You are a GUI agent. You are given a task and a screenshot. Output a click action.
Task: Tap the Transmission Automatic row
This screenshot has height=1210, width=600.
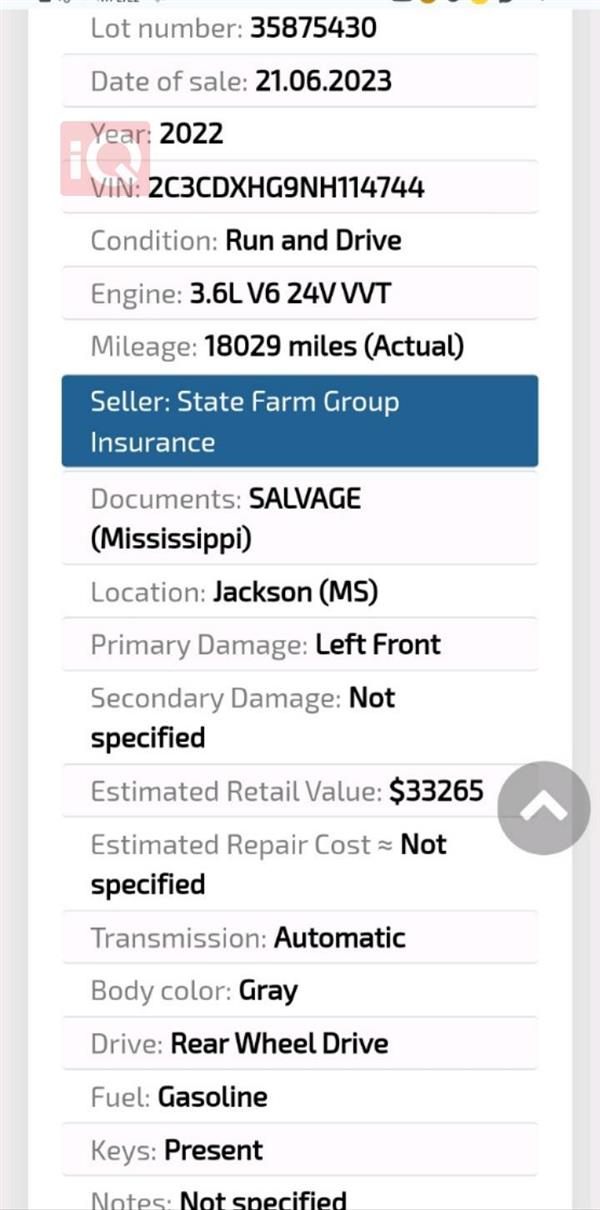[300, 938]
